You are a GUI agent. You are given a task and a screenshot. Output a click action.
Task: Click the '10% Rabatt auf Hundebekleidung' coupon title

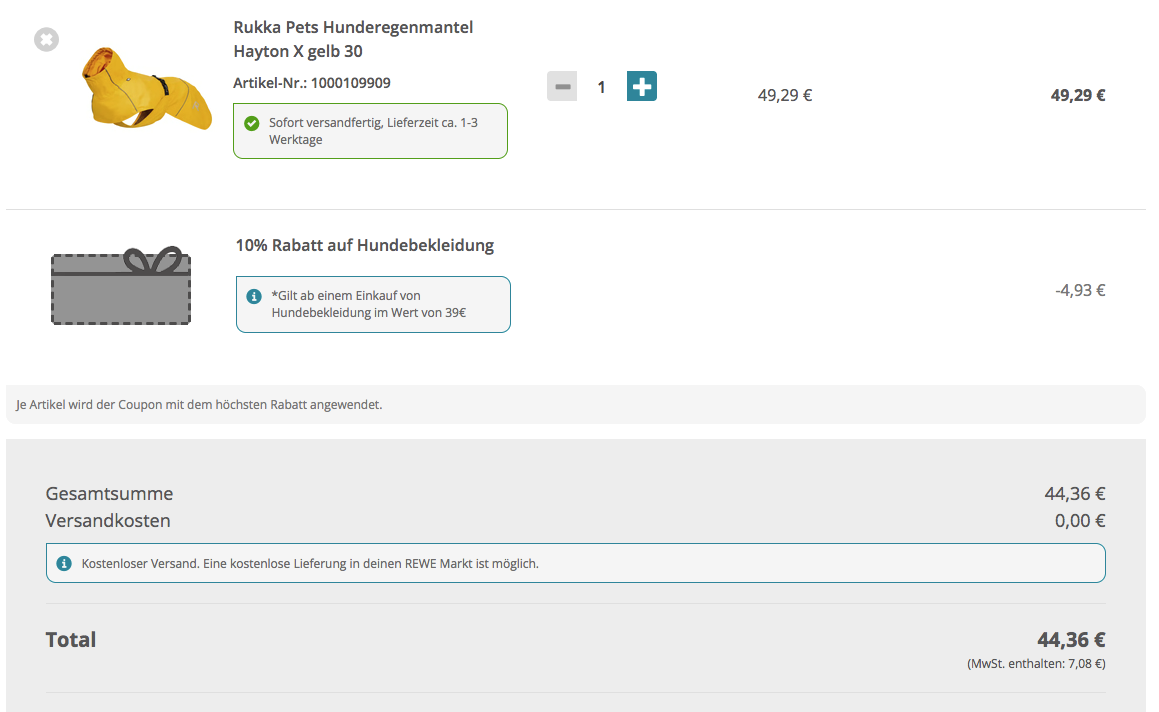(365, 245)
